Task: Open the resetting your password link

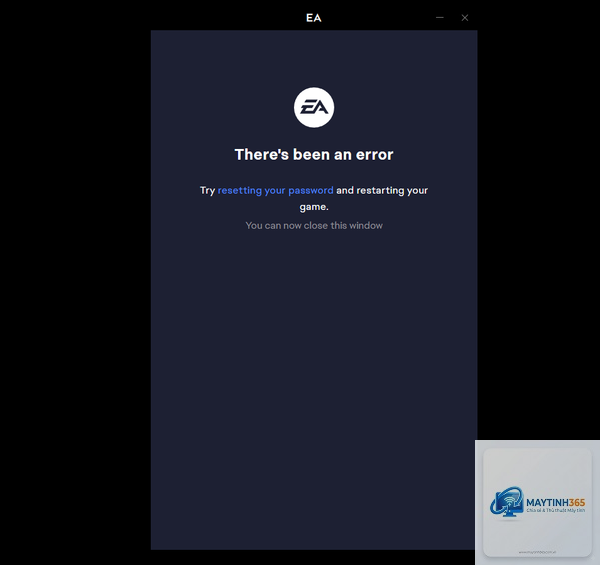Action: coord(276,191)
